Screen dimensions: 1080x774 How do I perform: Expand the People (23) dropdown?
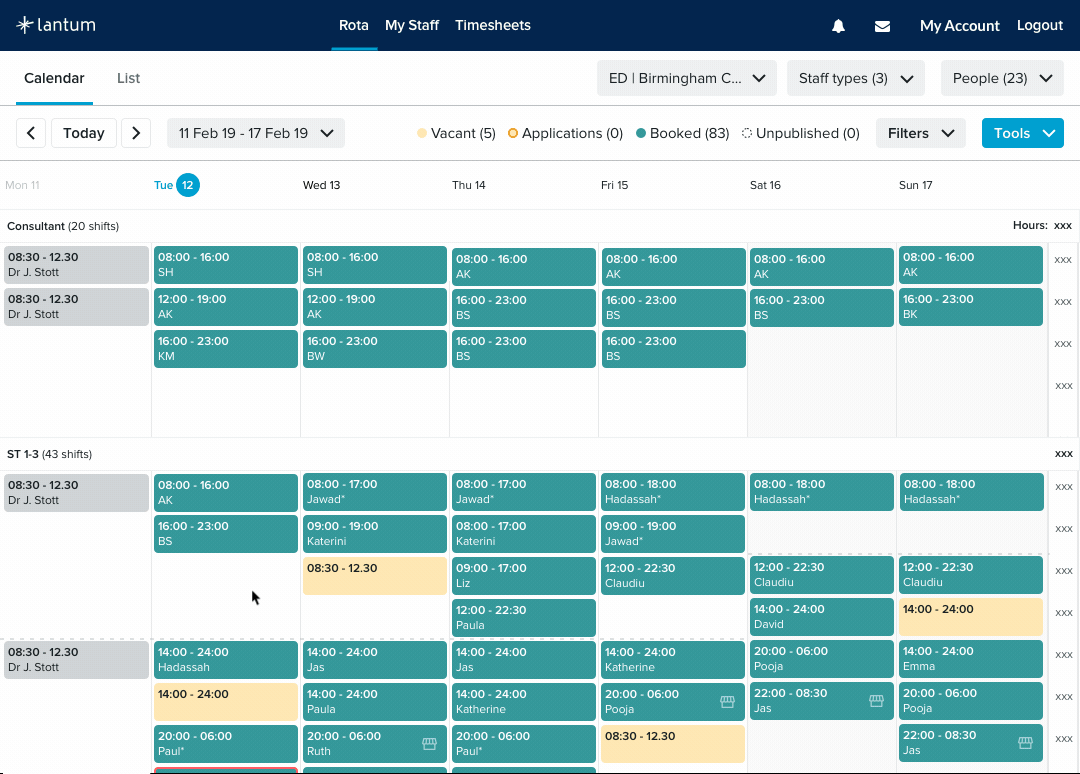(x=1002, y=78)
